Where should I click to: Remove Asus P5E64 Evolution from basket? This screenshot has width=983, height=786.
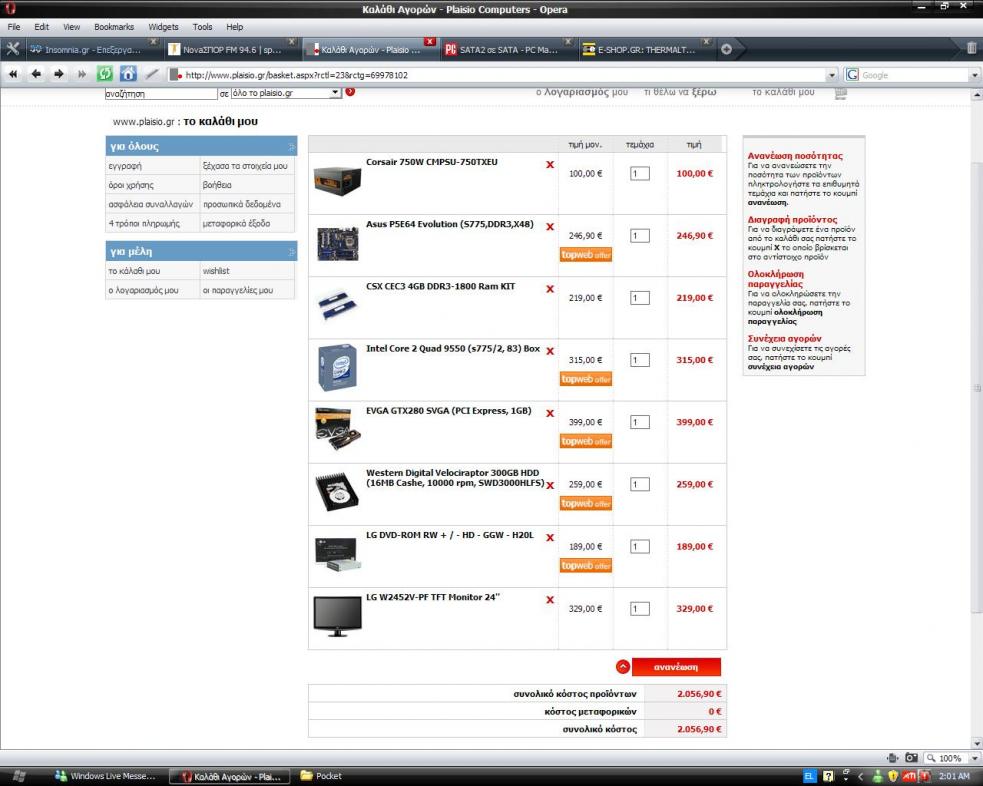coord(550,227)
